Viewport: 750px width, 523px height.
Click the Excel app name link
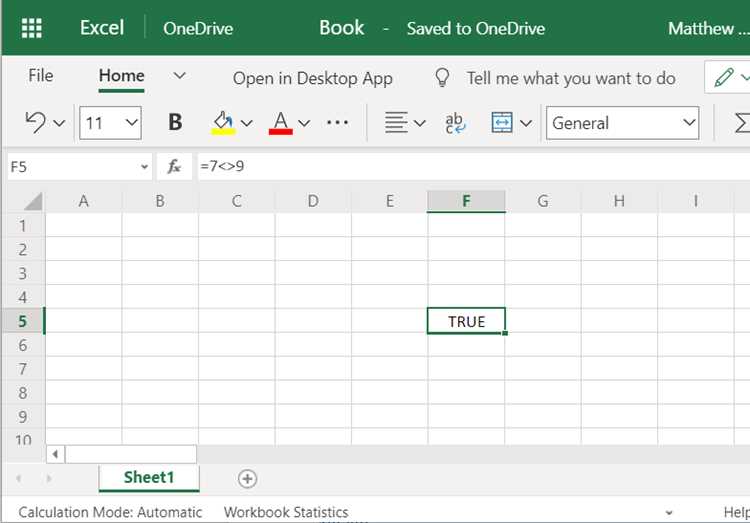(x=102, y=28)
